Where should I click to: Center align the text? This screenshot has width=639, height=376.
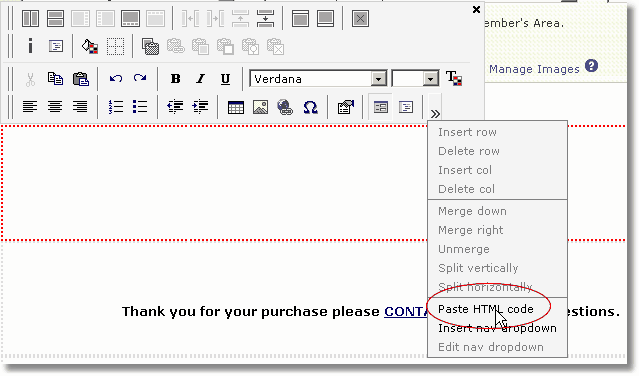point(55,107)
